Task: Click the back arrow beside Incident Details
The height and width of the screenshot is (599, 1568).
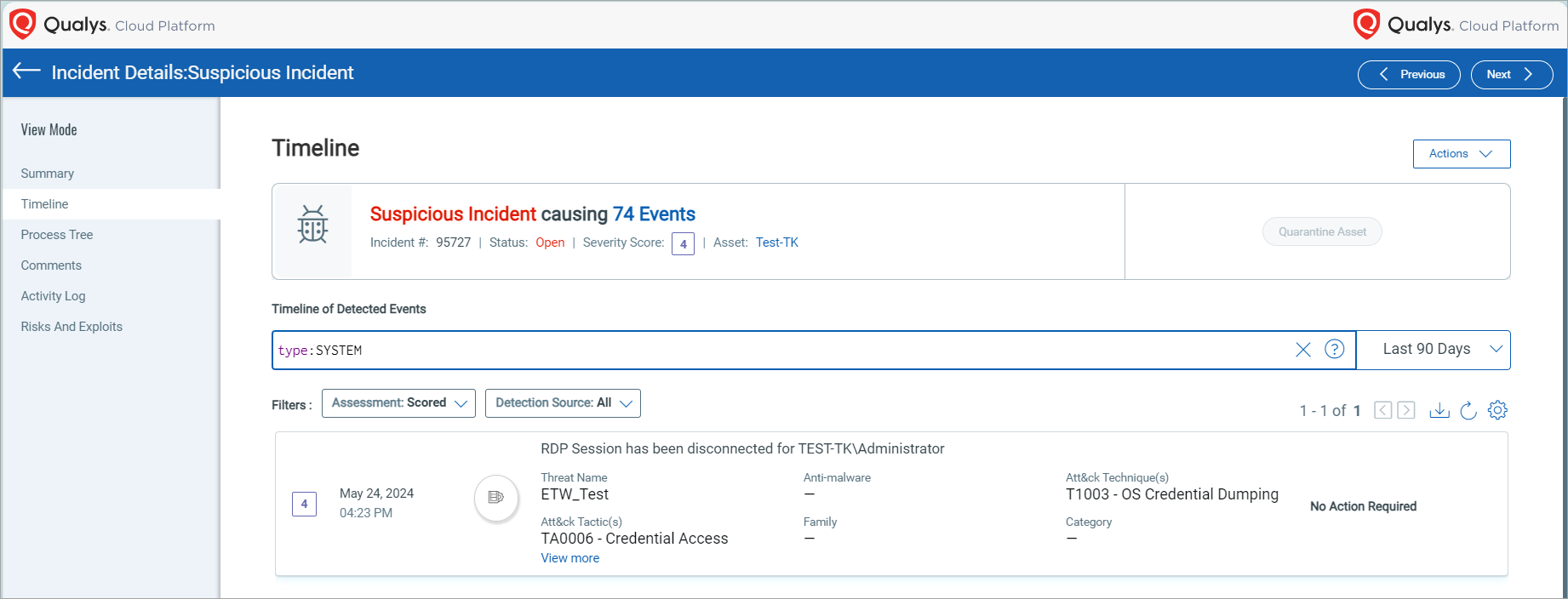Action: pos(26,71)
